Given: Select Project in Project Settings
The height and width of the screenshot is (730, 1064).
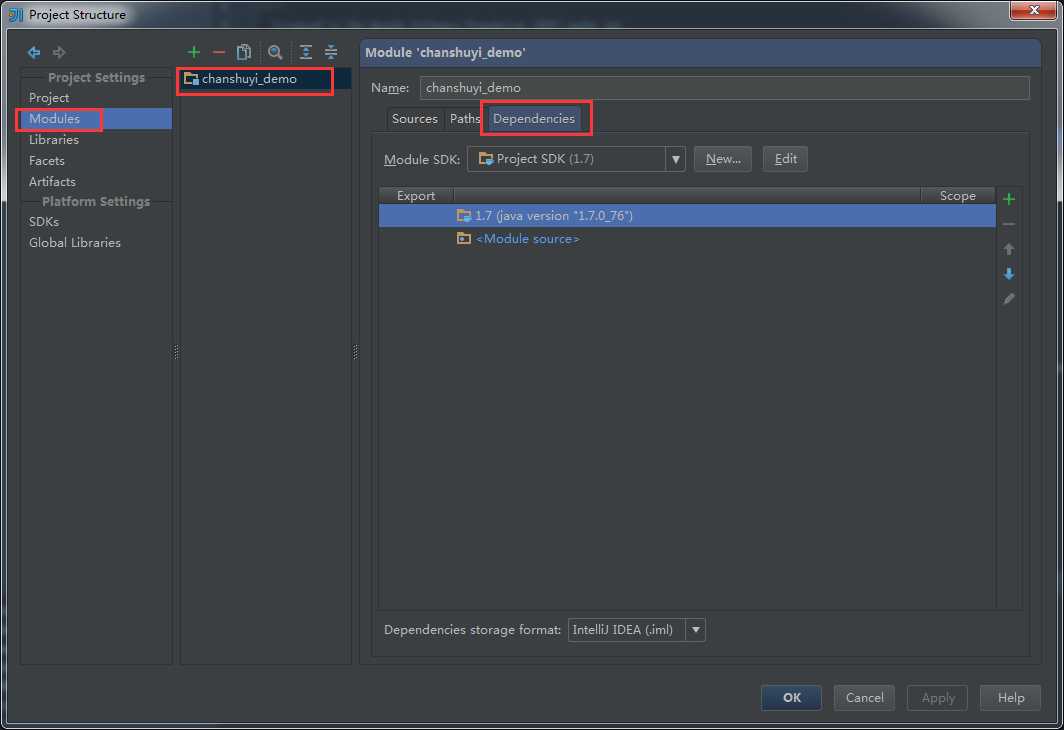Looking at the screenshot, I should click(x=49, y=98).
